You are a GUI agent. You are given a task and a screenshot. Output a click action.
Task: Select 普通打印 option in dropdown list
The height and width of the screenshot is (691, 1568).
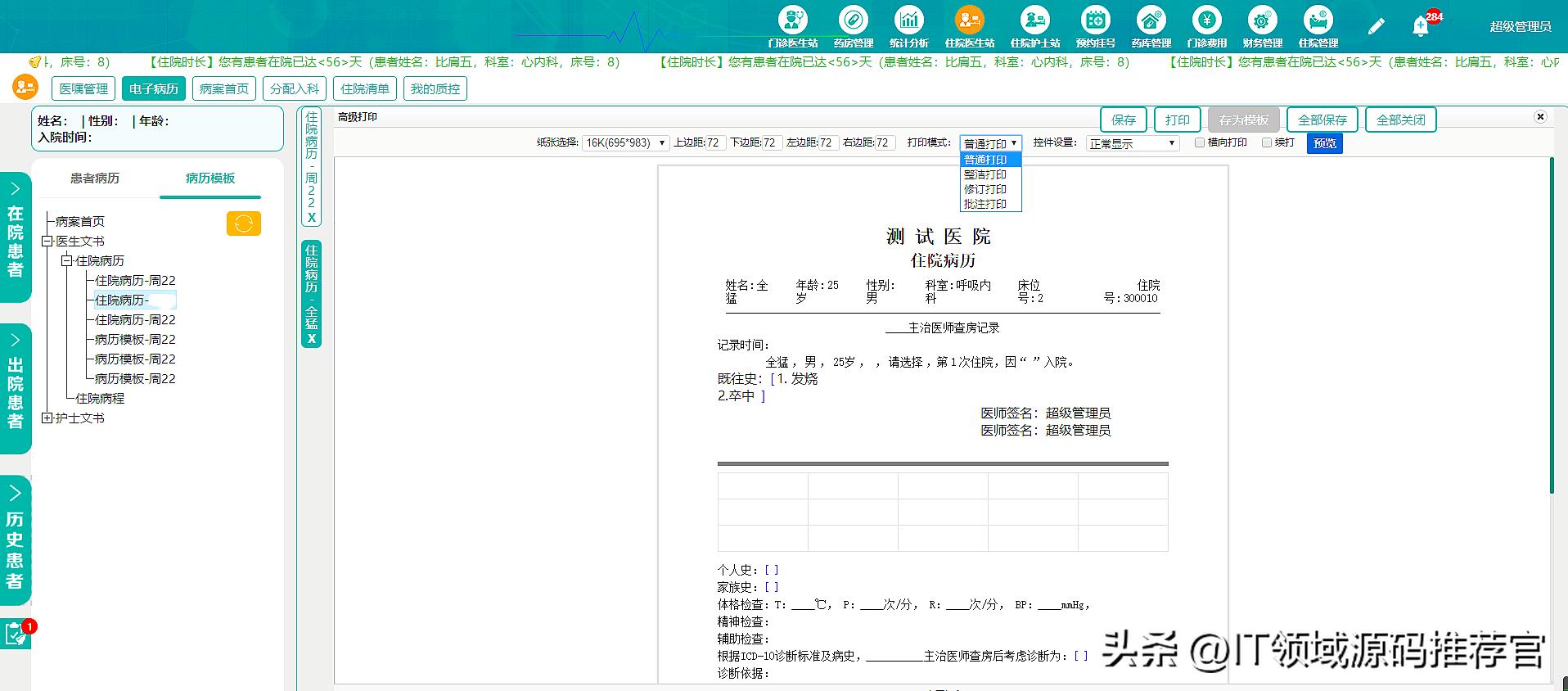click(x=990, y=160)
